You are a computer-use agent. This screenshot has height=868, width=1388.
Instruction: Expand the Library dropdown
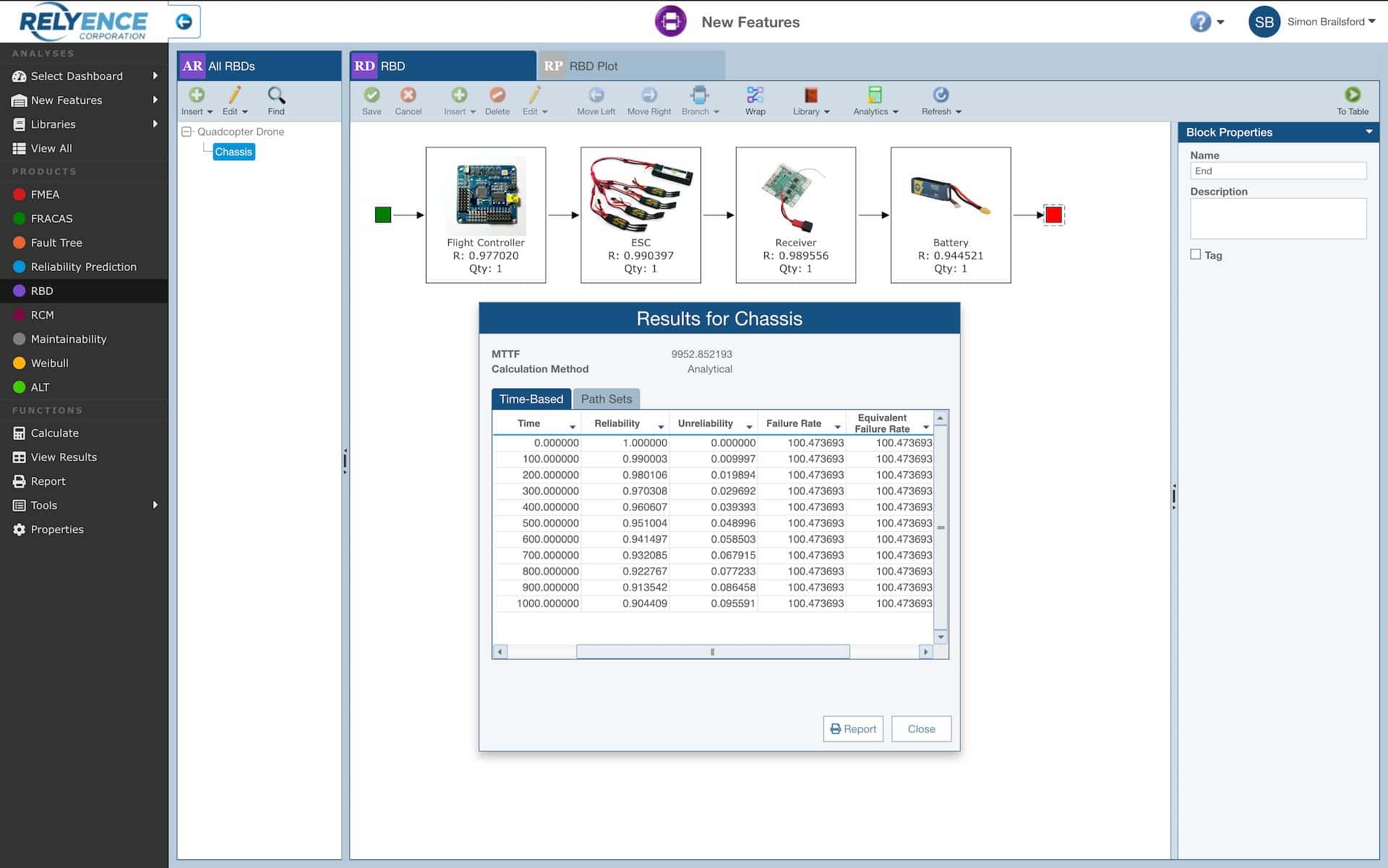coord(810,100)
